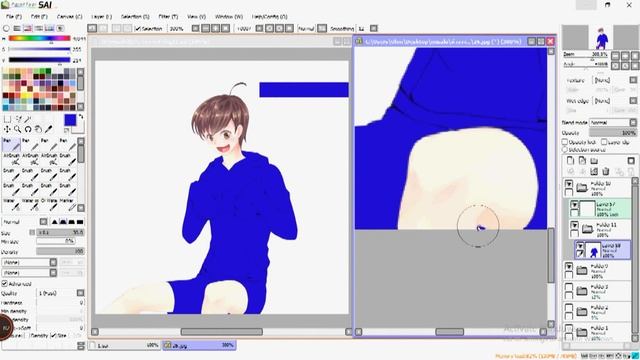The width and height of the screenshot is (640, 360).
Task: Select the Rotate canvas tool
Action: (28, 129)
